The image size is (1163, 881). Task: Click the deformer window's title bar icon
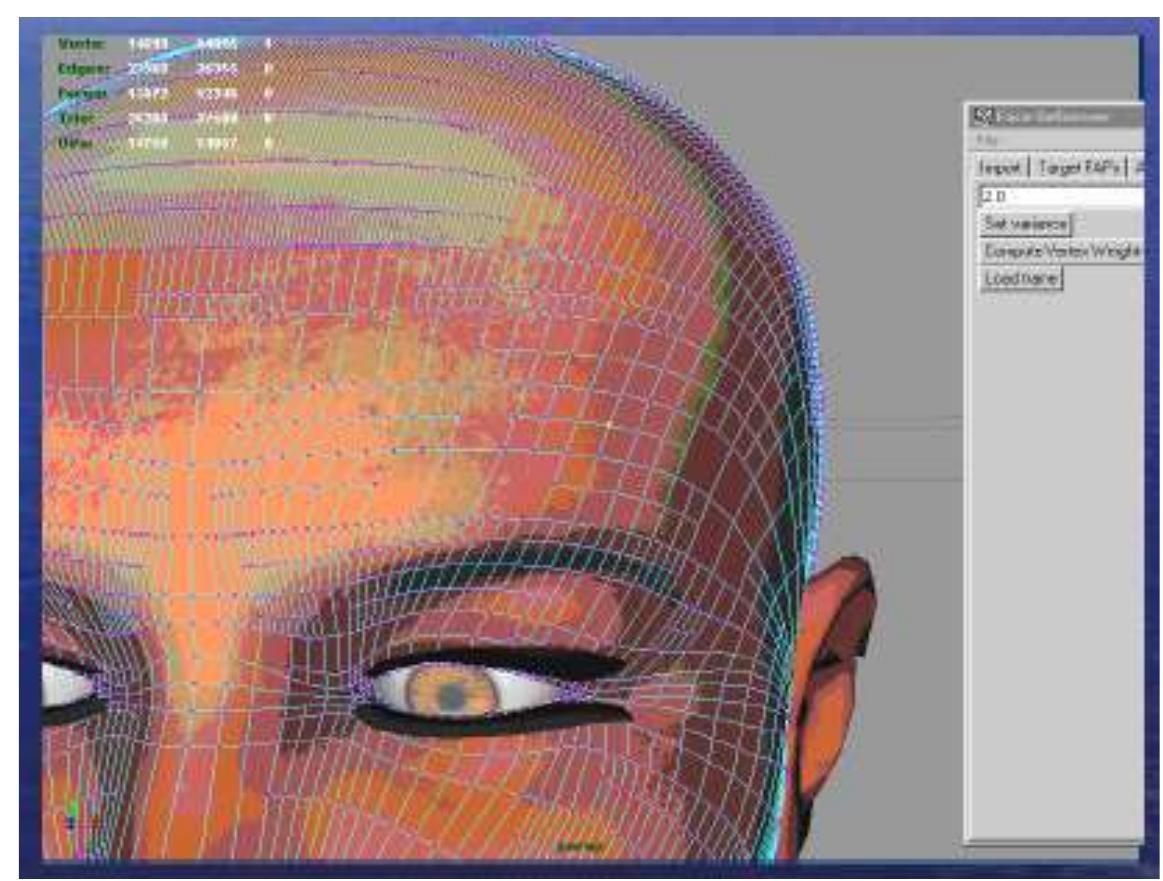point(983,116)
